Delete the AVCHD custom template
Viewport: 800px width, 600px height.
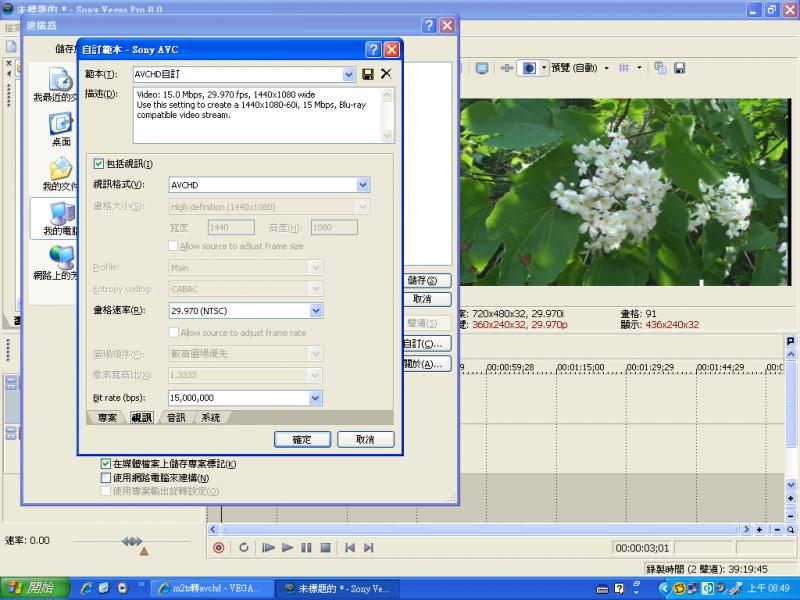(387, 73)
